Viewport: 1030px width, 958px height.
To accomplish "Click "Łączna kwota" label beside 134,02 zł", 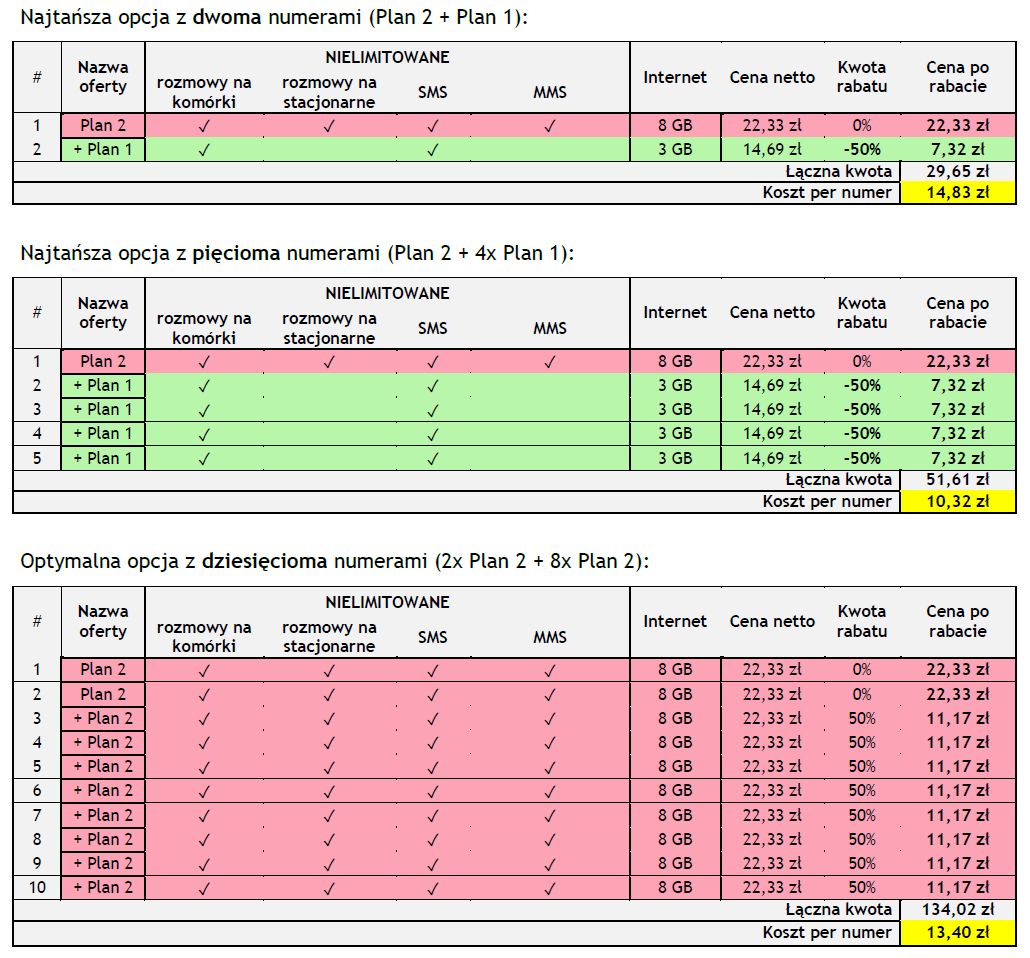I will (839, 909).
